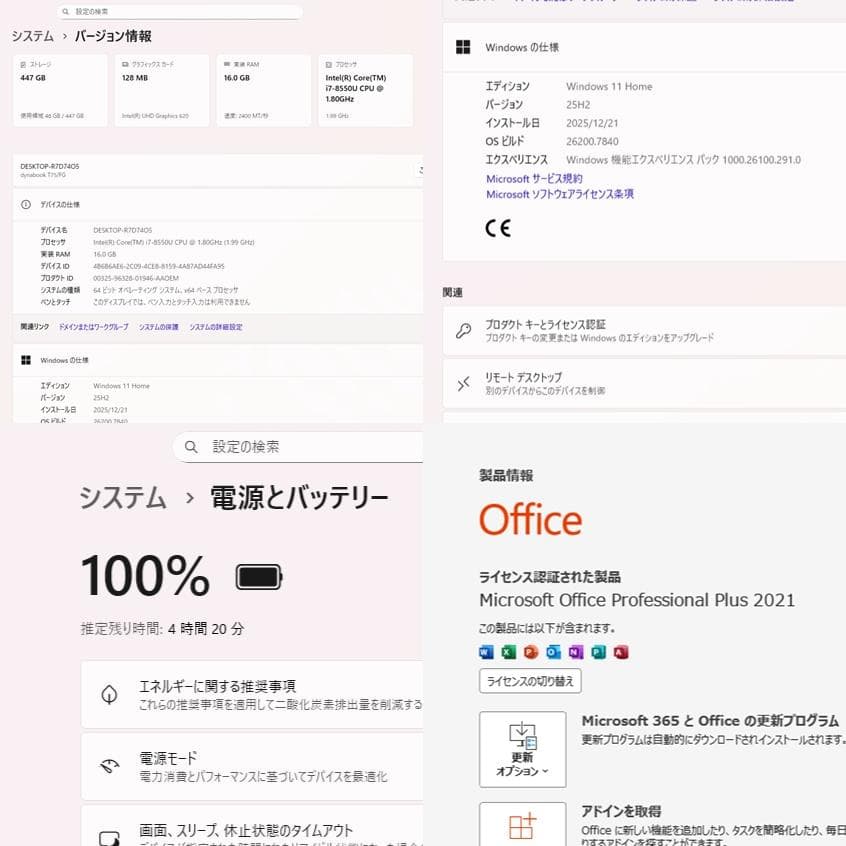Click the ライセンス認証された製品 heading
The image size is (846, 846).
(550, 577)
